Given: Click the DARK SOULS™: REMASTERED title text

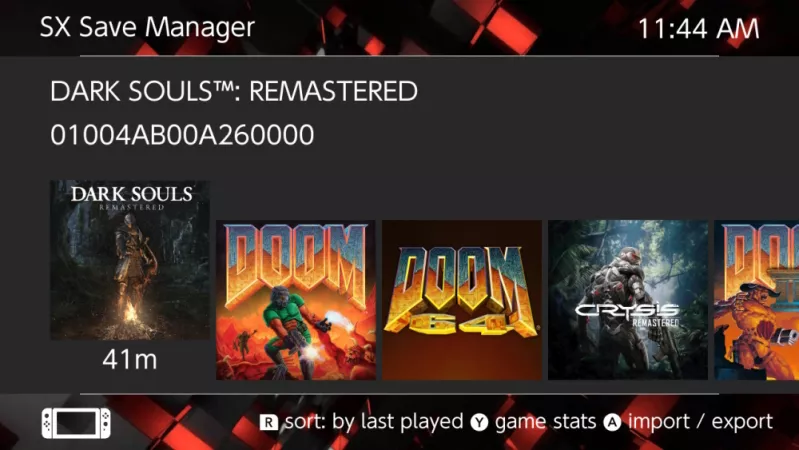Looking at the screenshot, I should pos(234,92).
